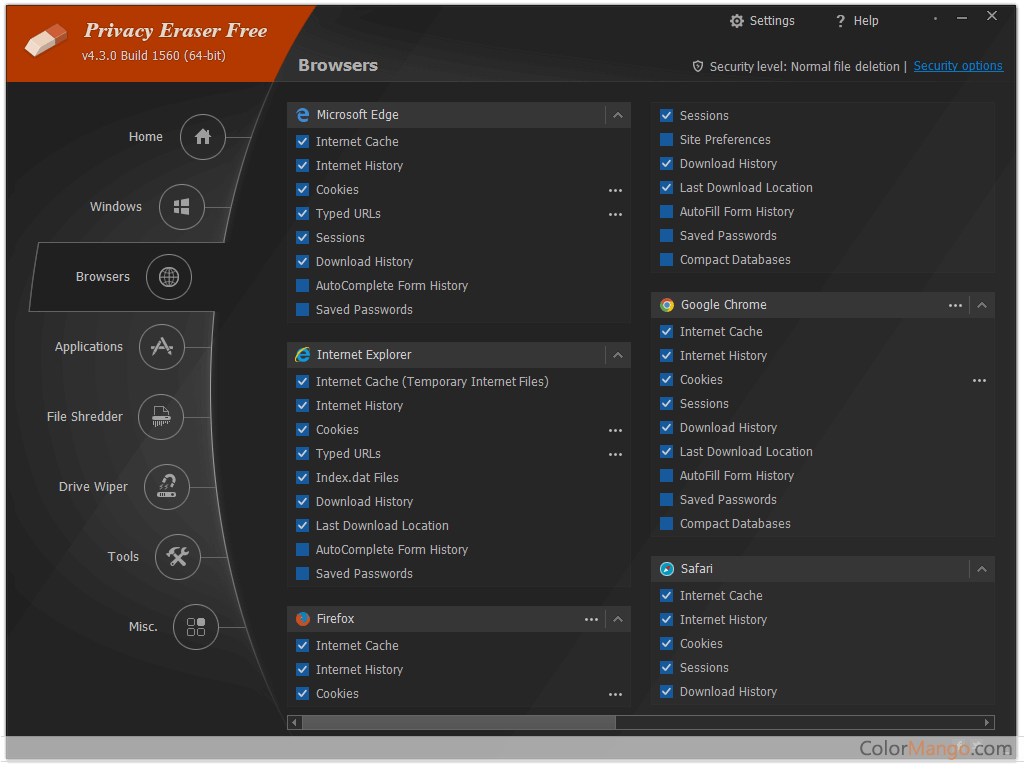The height and width of the screenshot is (768, 1024).
Task: Click the Browsers globe icon
Action: pos(168,277)
